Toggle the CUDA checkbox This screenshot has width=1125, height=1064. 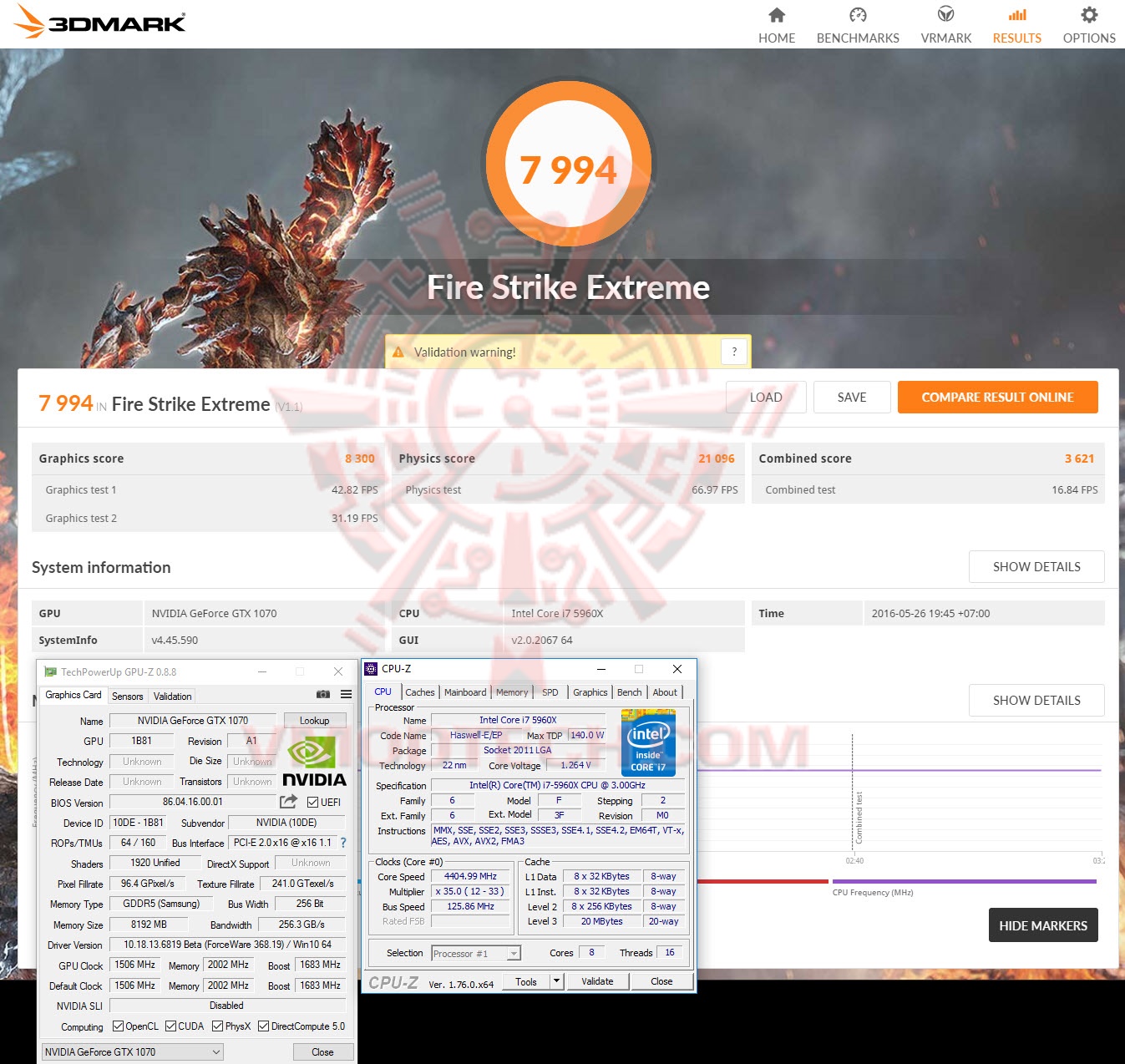[x=170, y=1026]
